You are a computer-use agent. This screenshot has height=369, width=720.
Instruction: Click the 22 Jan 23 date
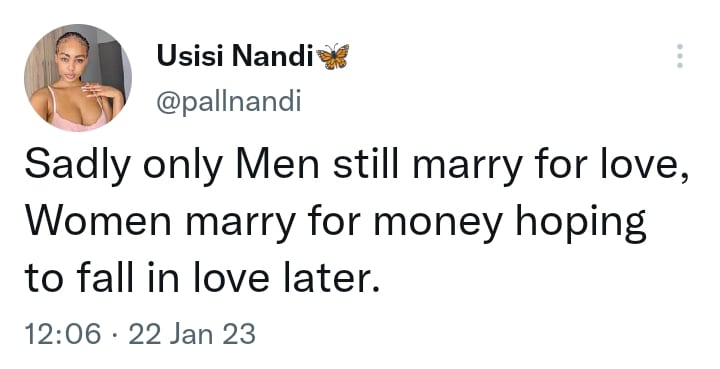(192, 334)
